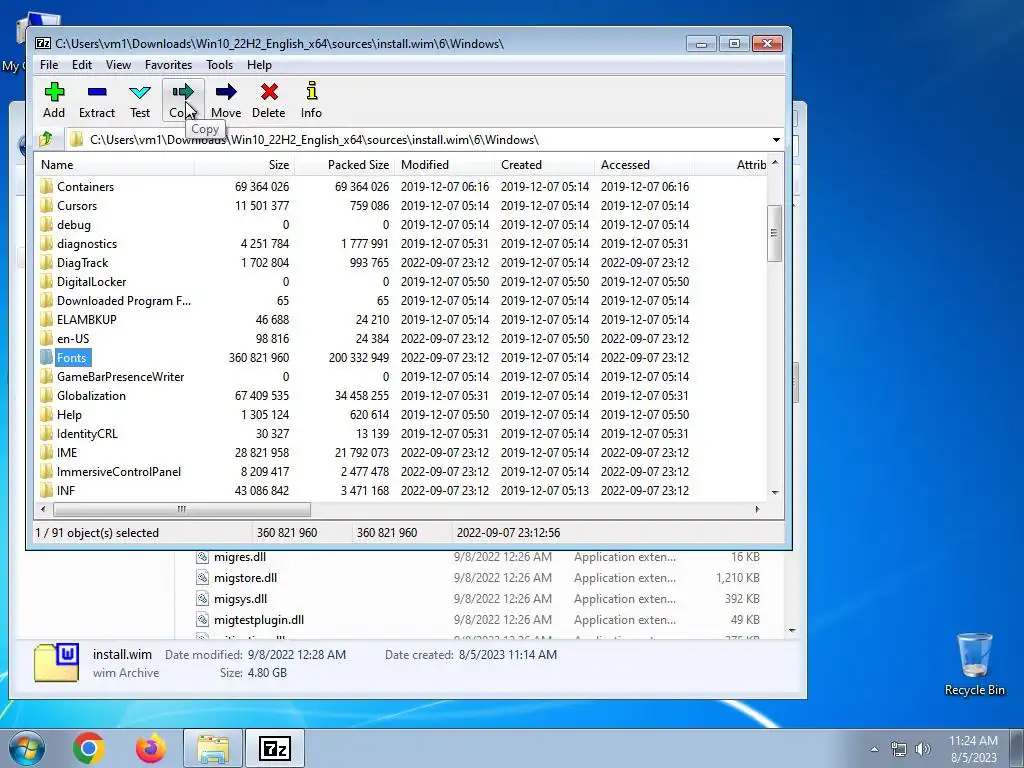Open the Recycle Bin desktop icon

pyautogui.click(x=974, y=664)
